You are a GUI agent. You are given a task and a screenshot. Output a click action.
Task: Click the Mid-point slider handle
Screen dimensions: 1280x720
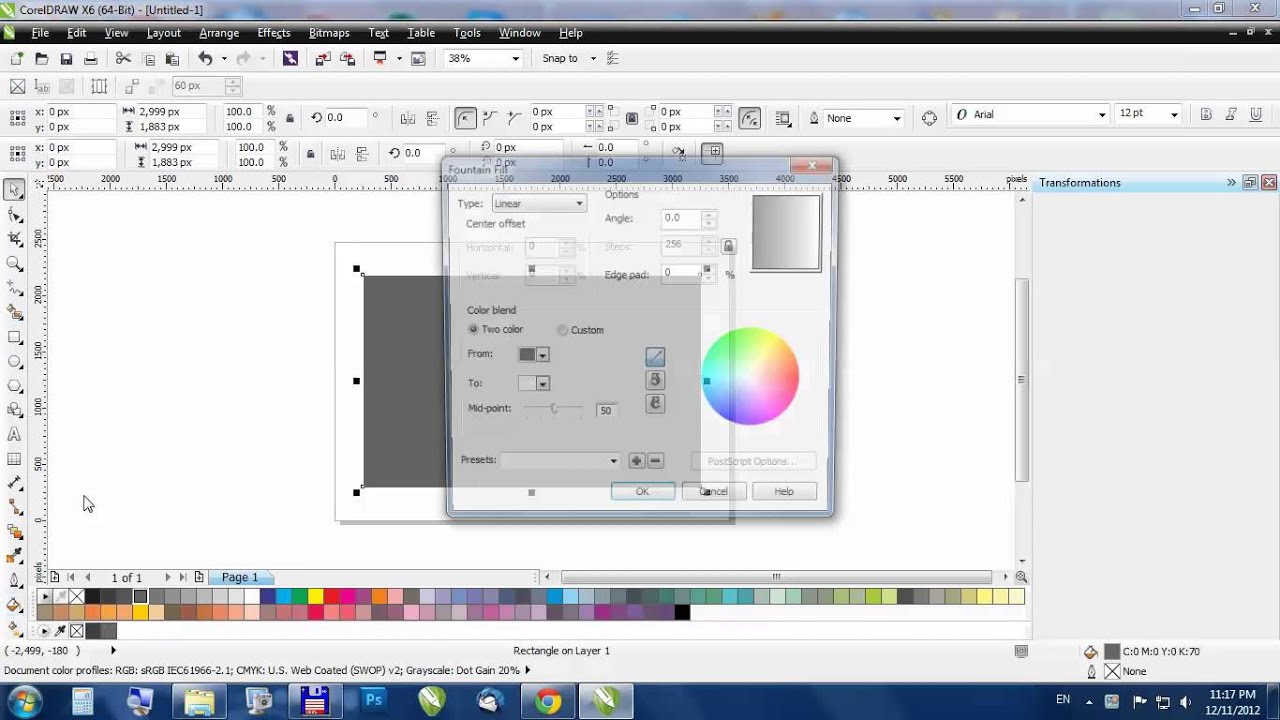point(553,408)
